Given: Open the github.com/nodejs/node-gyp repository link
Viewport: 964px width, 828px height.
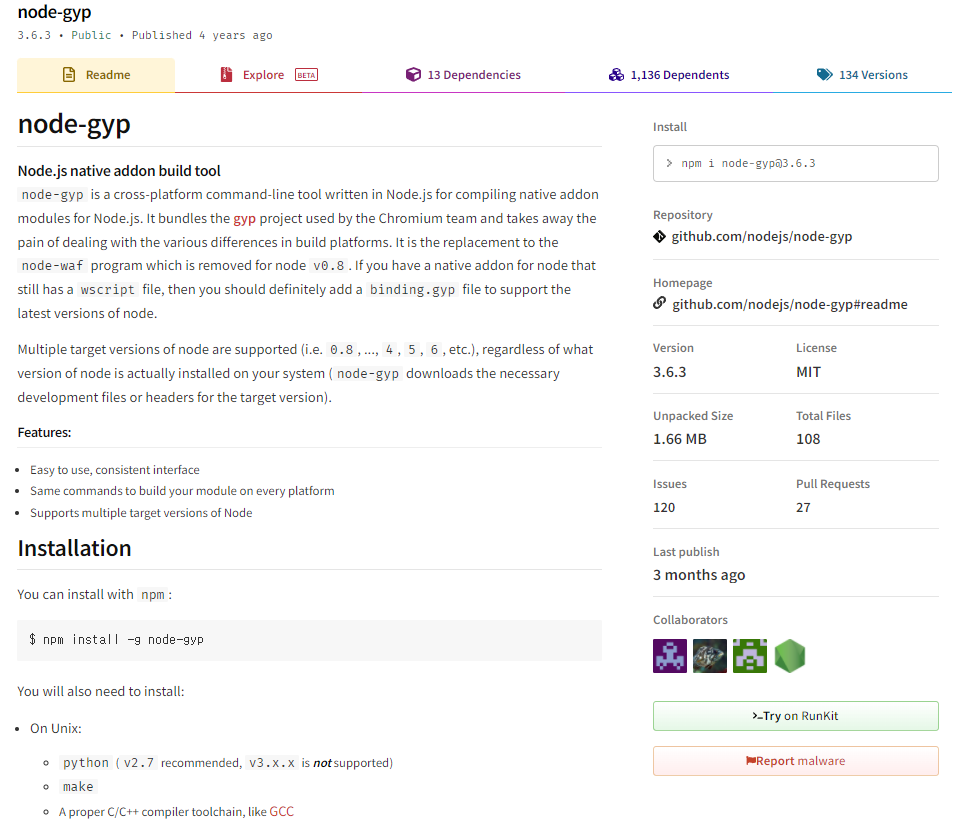Looking at the screenshot, I should (x=761, y=237).
